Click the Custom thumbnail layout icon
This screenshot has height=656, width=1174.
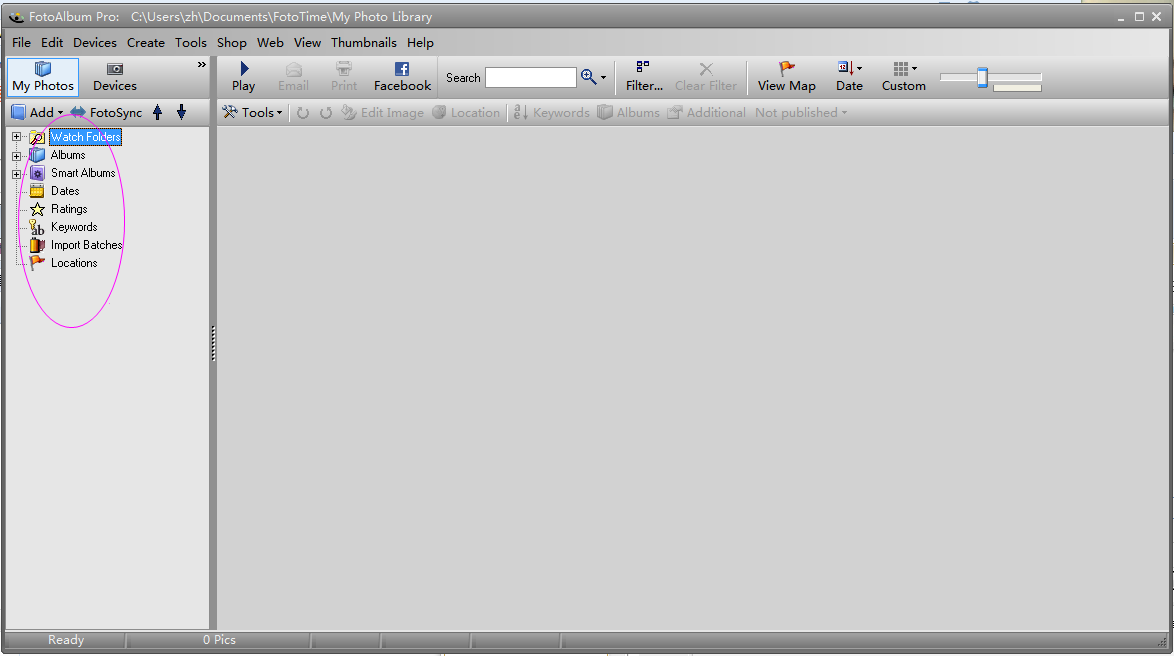(x=901, y=68)
